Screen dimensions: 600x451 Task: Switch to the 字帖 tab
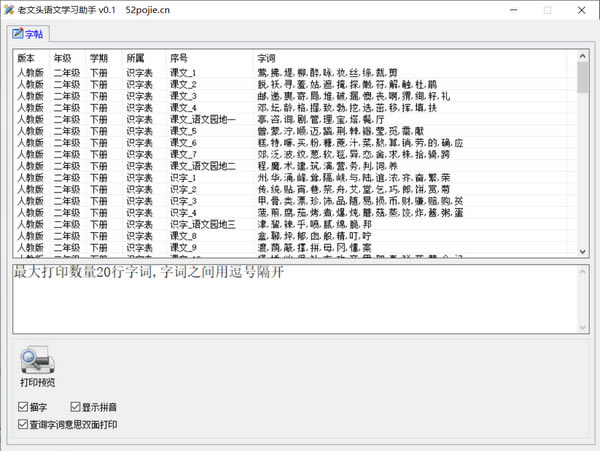click(28, 34)
